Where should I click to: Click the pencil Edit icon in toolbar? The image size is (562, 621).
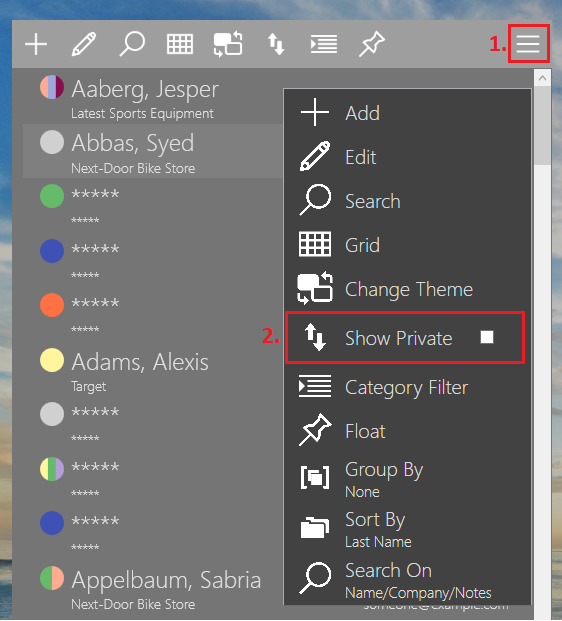(84, 44)
